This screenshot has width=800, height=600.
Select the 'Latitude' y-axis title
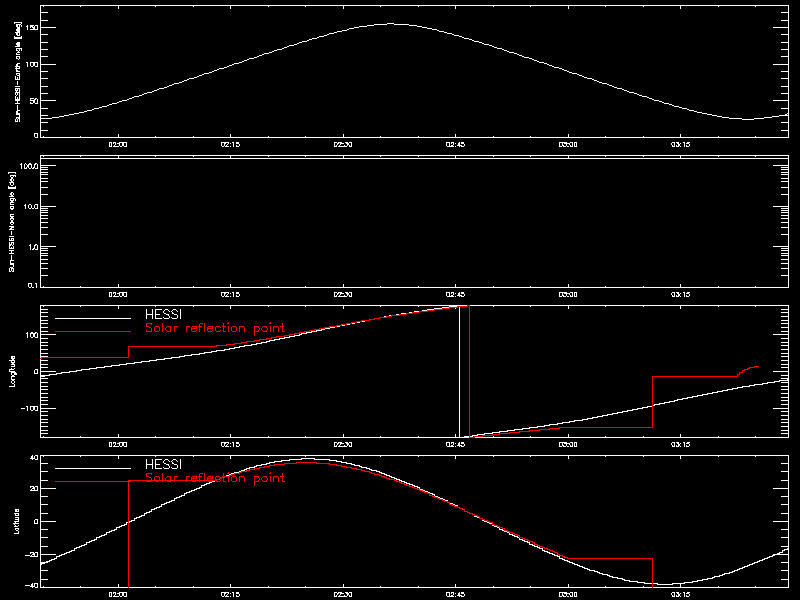click(17, 521)
